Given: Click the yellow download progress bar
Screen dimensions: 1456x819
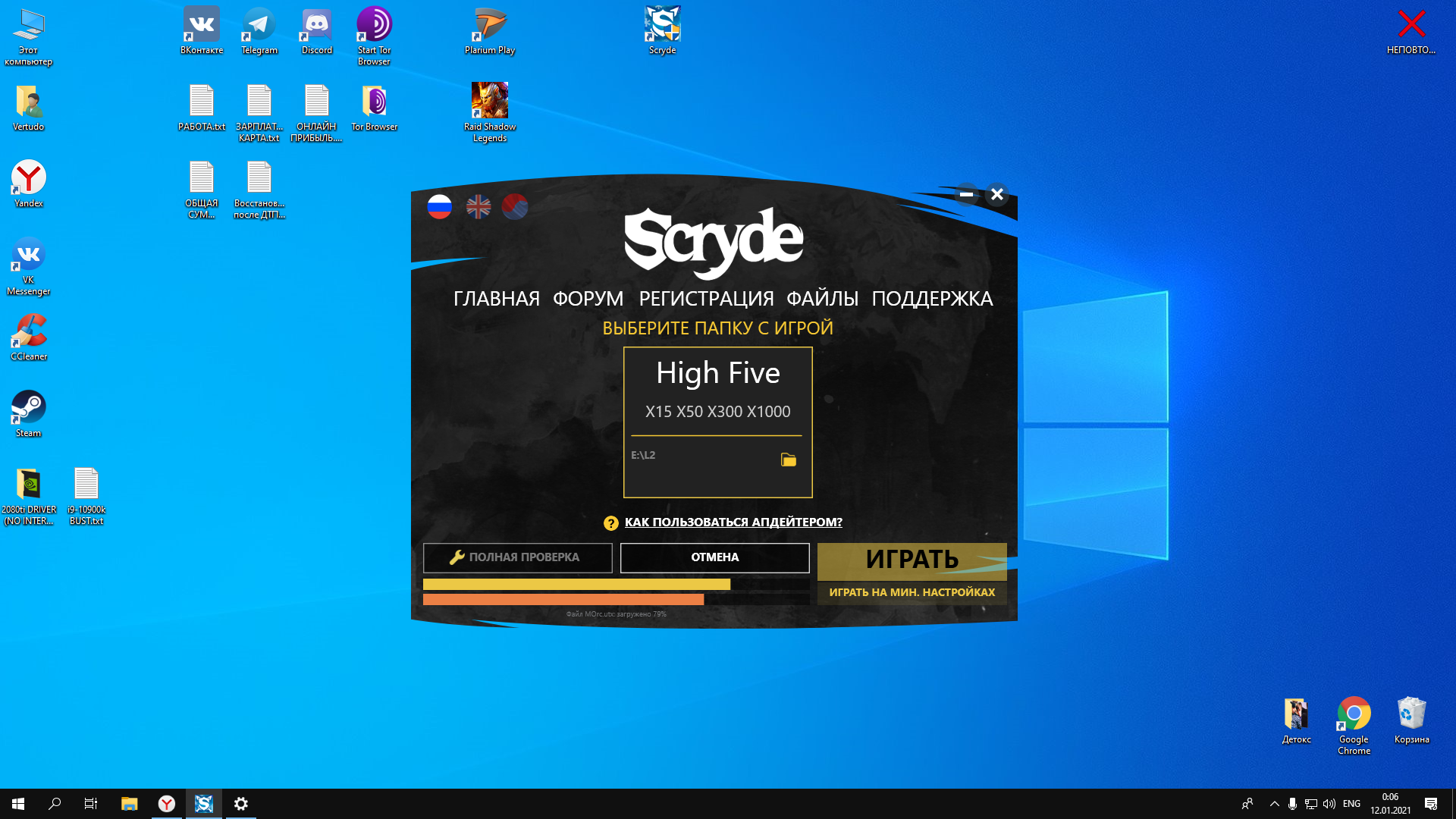Looking at the screenshot, I should coord(576,585).
